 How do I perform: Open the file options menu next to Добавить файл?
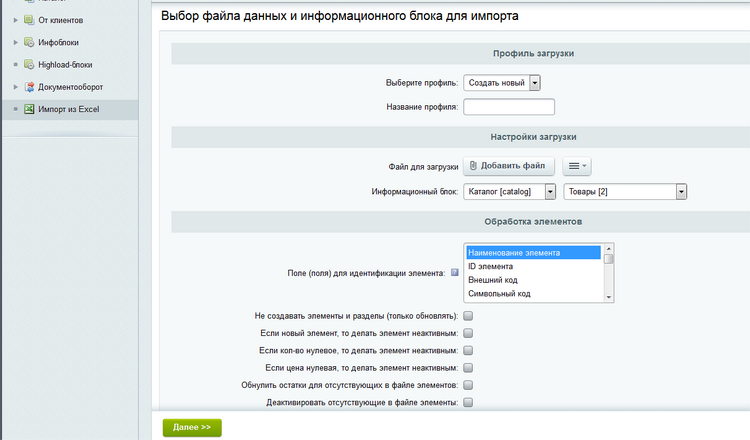coord(577,166)
